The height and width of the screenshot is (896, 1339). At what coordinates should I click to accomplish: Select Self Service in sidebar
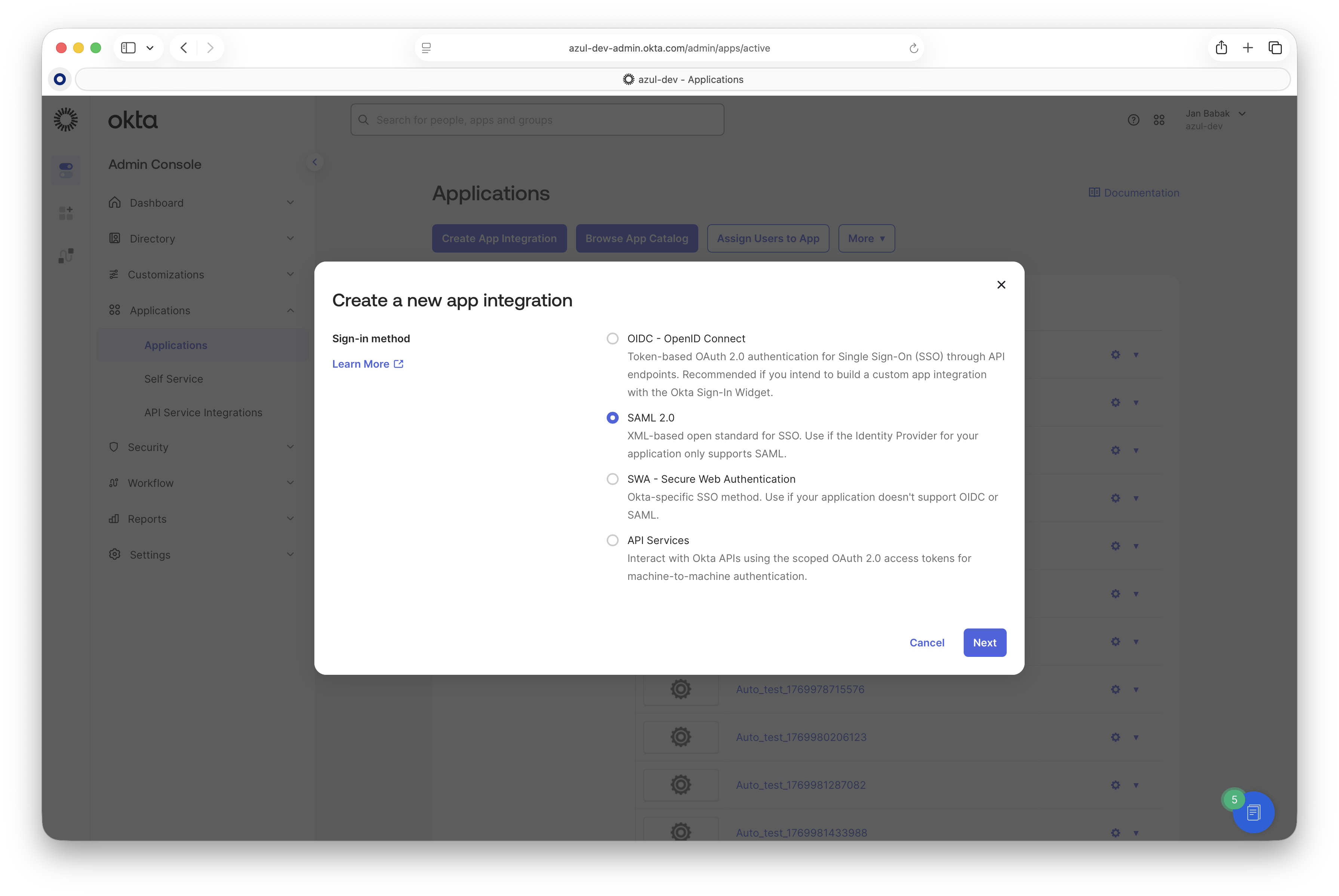coord(173,379)
